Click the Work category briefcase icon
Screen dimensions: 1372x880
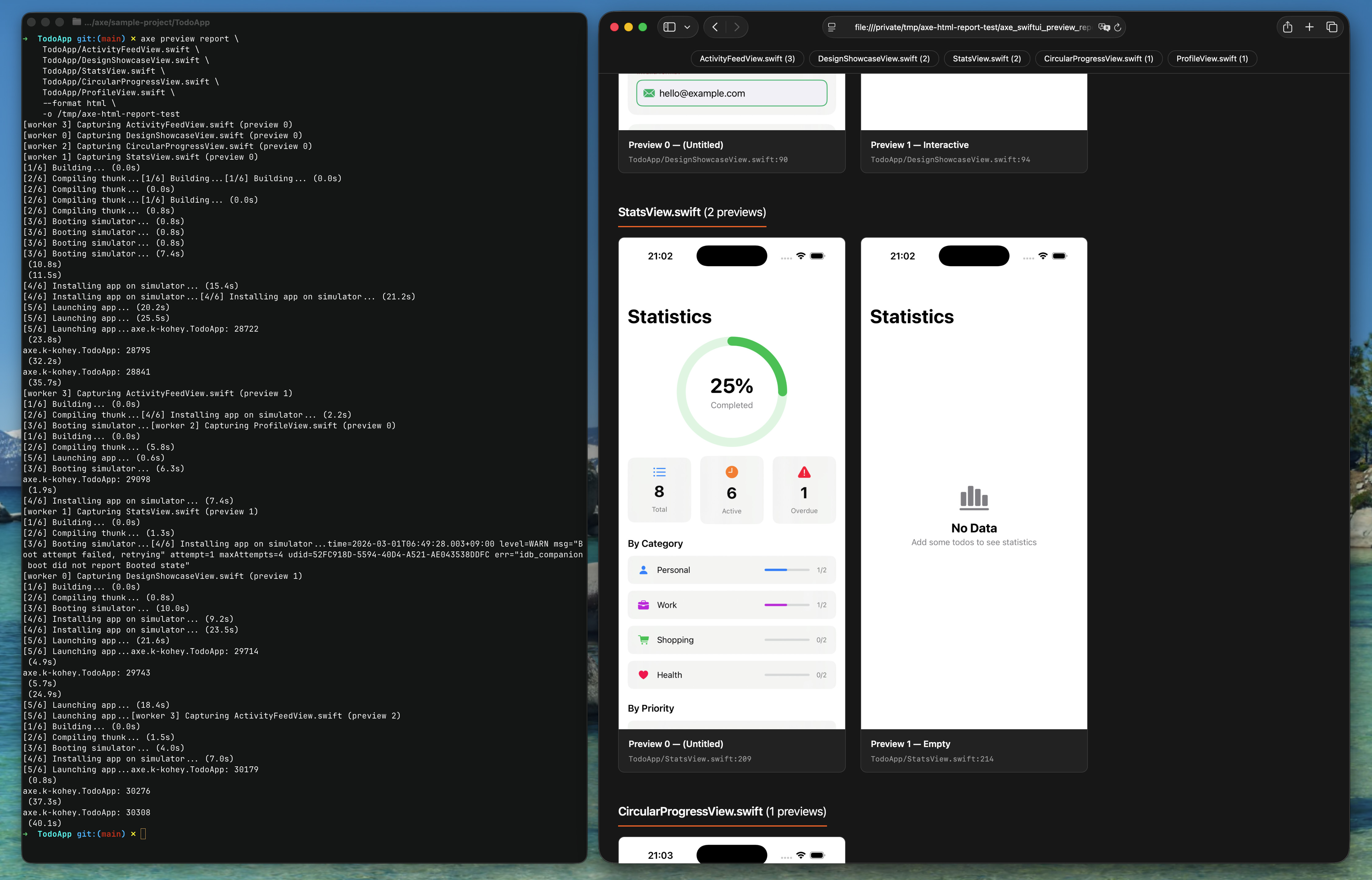pos(643,605)
